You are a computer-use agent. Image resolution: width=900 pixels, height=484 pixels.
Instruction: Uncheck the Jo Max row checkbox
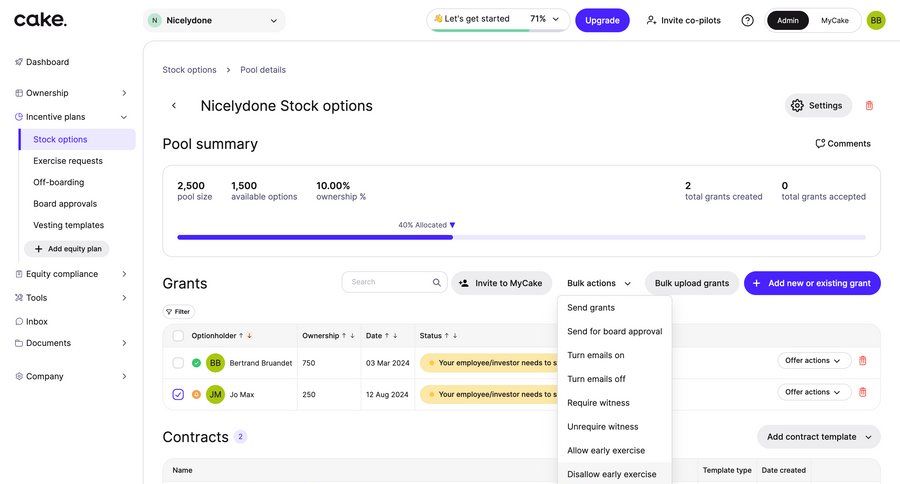tap(178, 395)
